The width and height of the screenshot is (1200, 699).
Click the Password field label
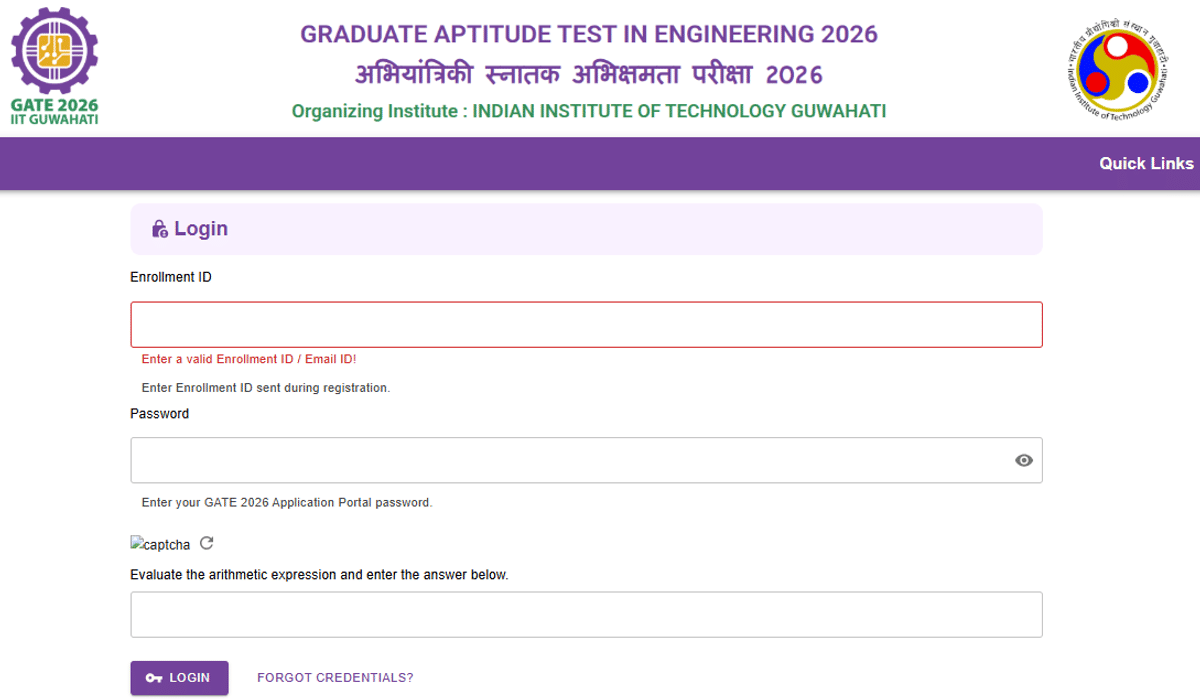coord(159,413)
